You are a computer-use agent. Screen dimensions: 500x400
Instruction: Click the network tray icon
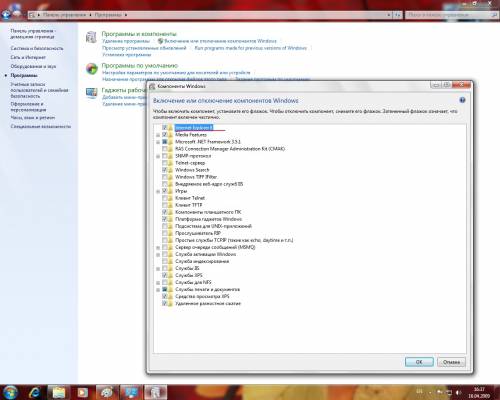coord(449,393)
